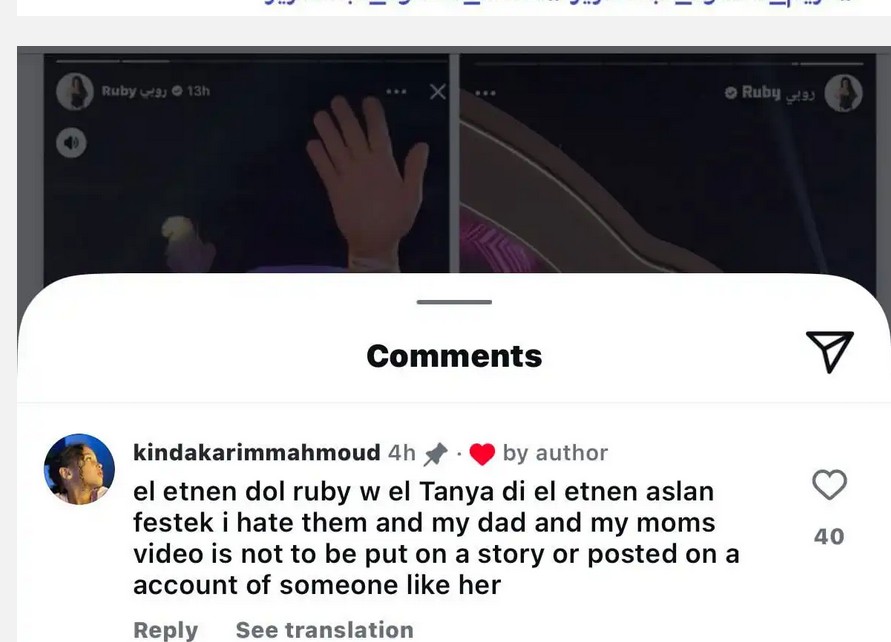Click the 40 likes count
The width and height of the screenshot is (891, 642).
point(829,536)
